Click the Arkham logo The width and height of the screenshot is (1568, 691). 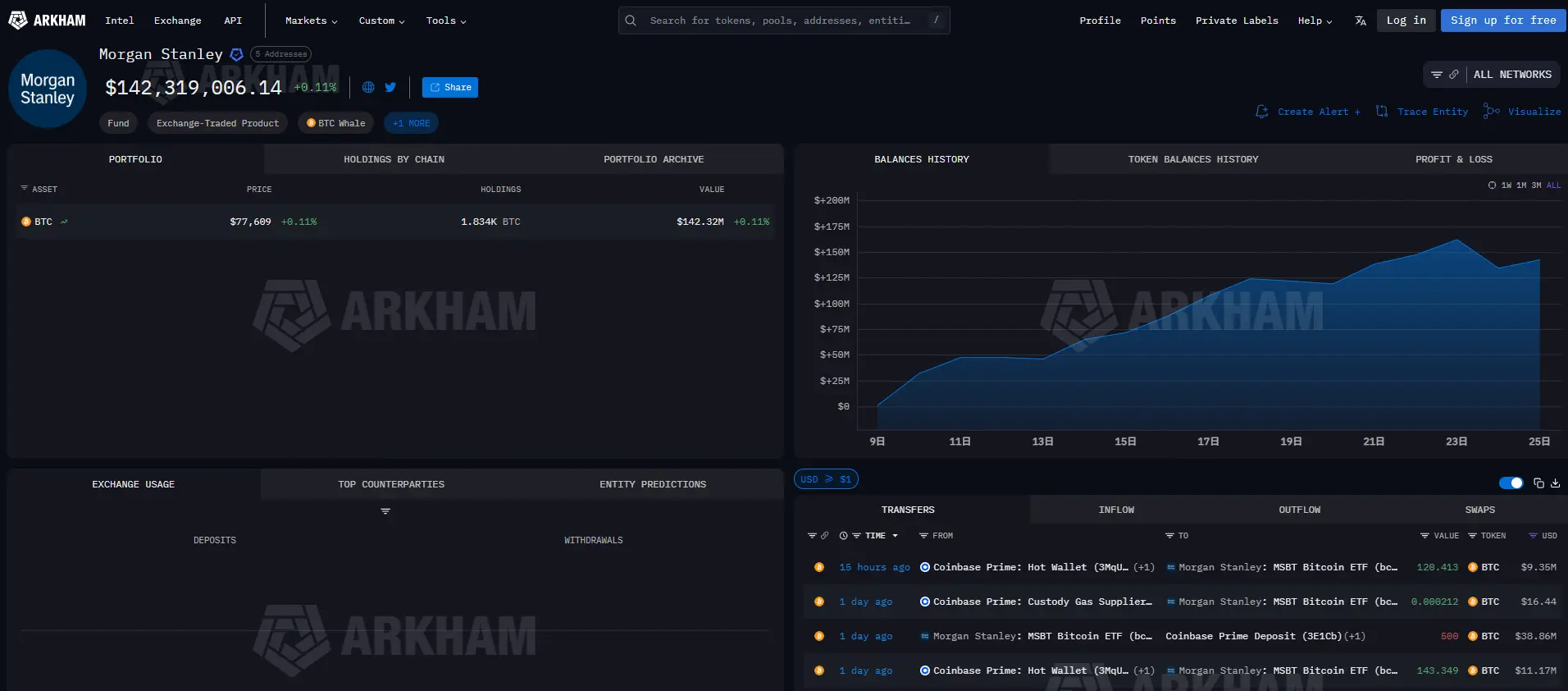tap(47, 21)
